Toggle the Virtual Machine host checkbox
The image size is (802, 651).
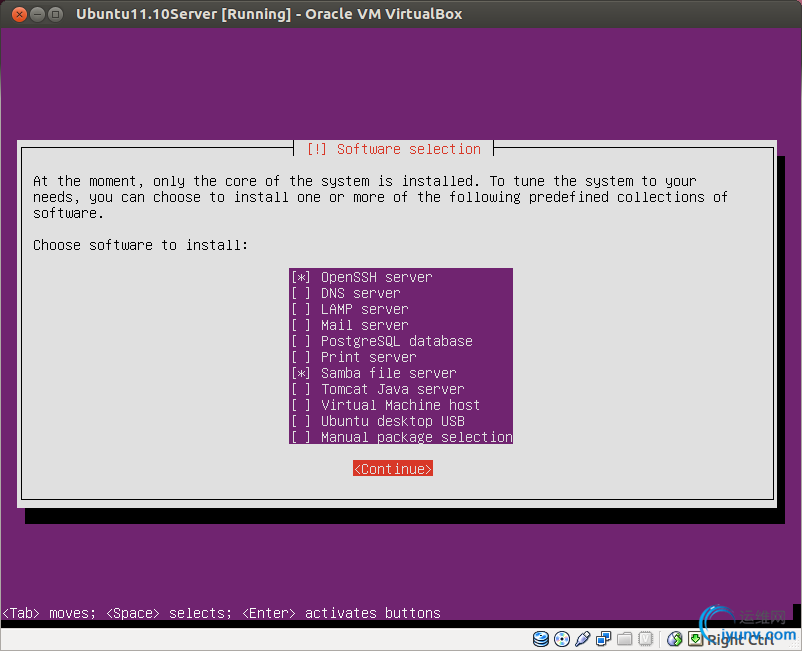(301, 405)
